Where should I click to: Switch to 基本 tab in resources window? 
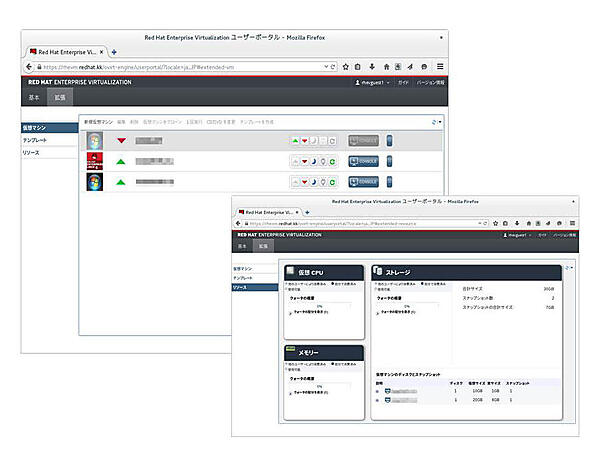click(x=242, y=246)
